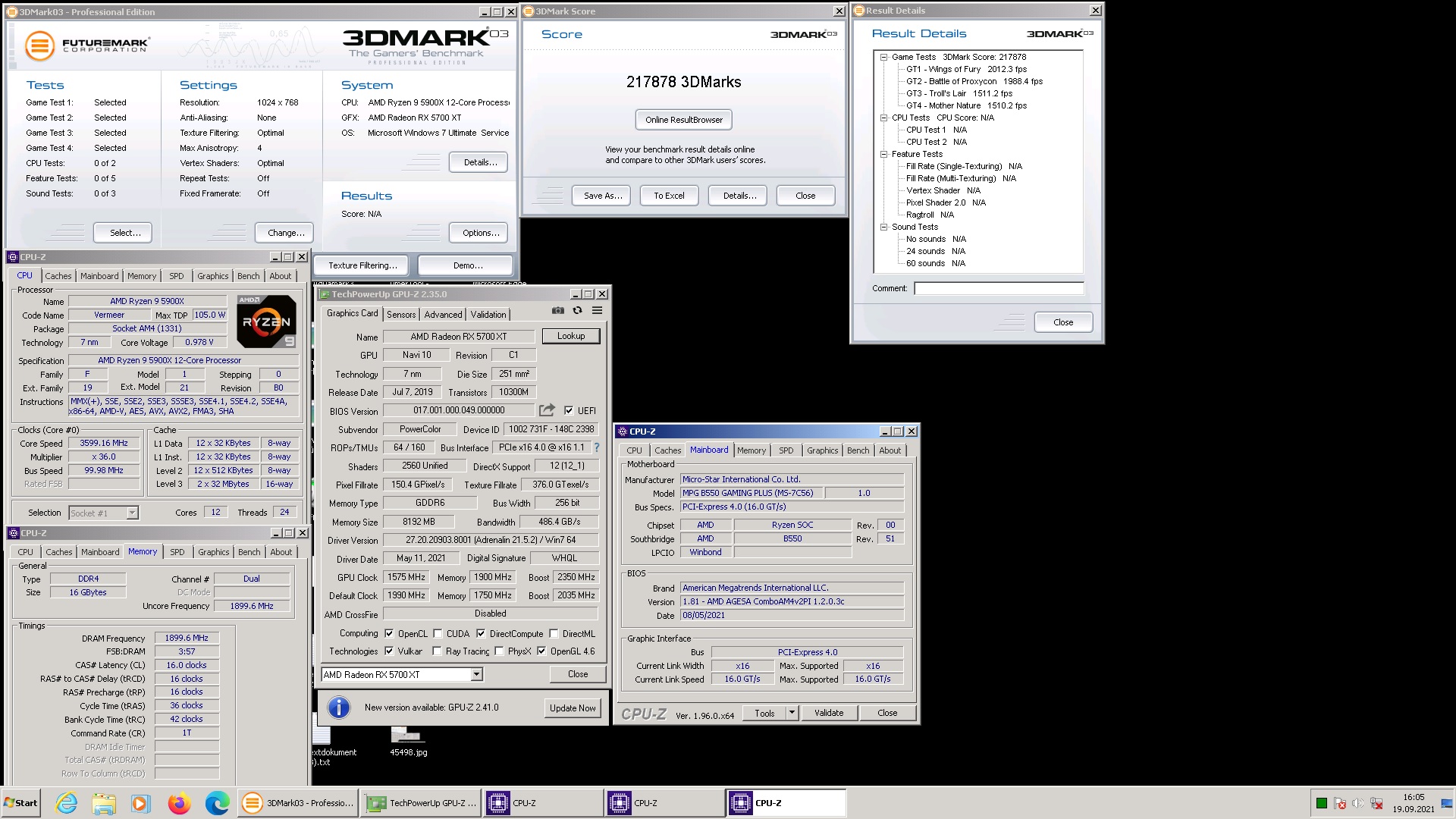Screen dimensions: 1456x819
Task: Click the GPU-Z title bar icon
Action: (x=324, y=294)
